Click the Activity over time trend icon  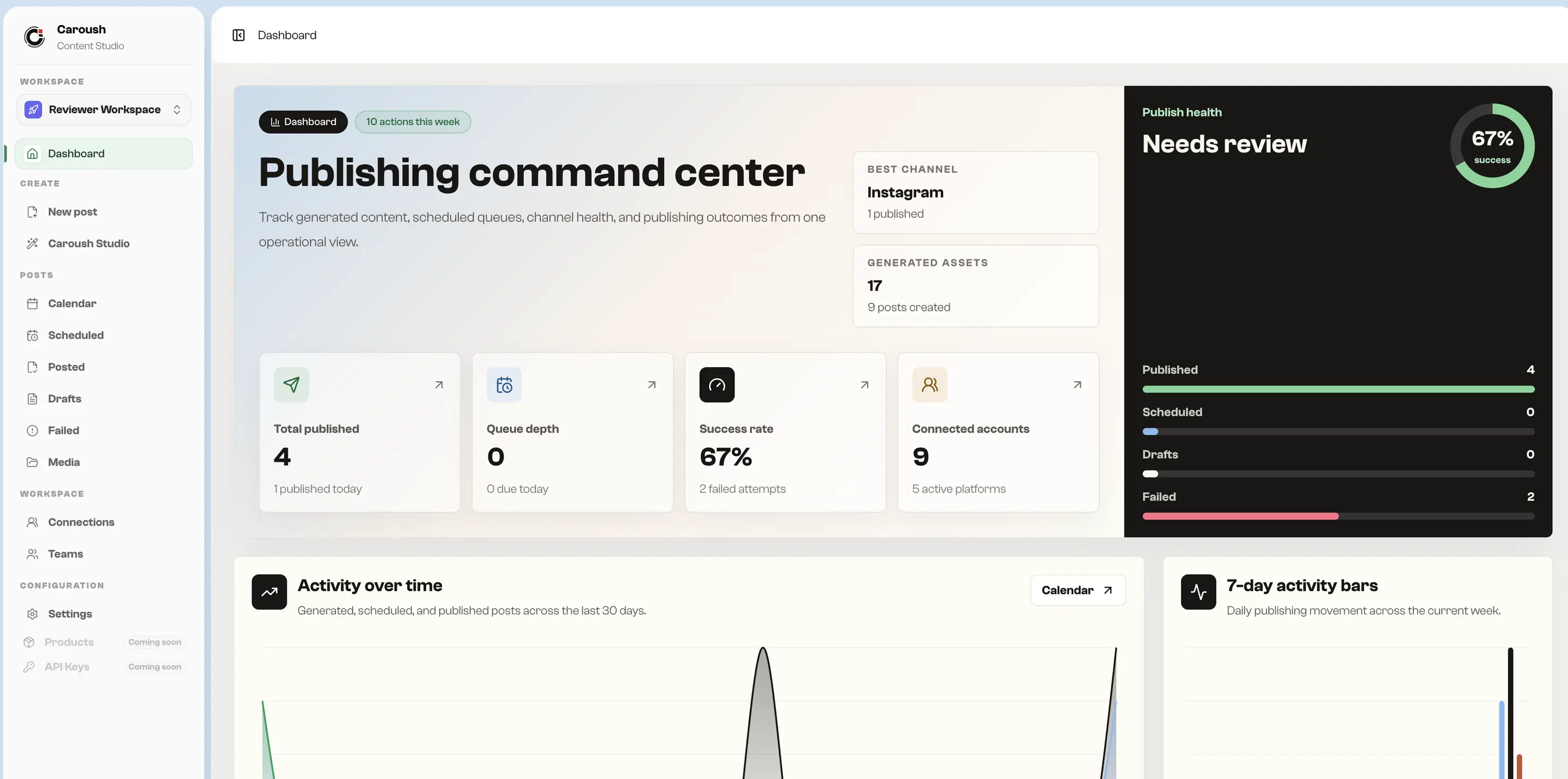click(x=269, y=592)
